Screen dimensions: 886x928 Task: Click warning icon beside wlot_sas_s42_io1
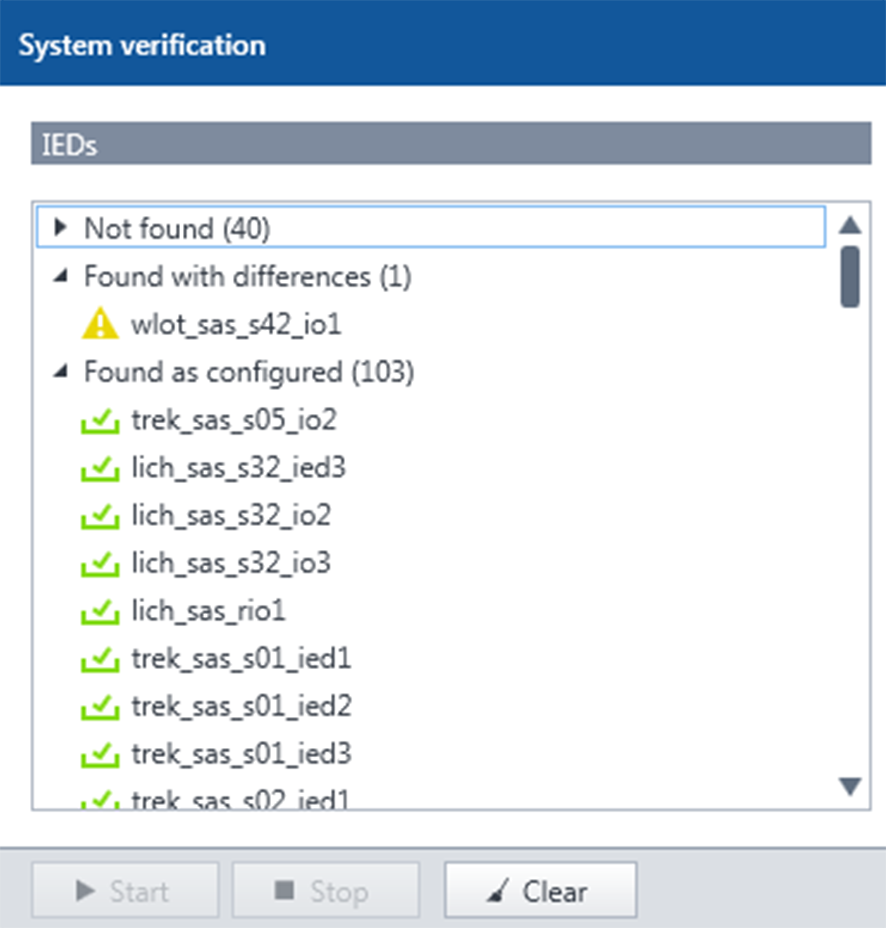point(100,323)
